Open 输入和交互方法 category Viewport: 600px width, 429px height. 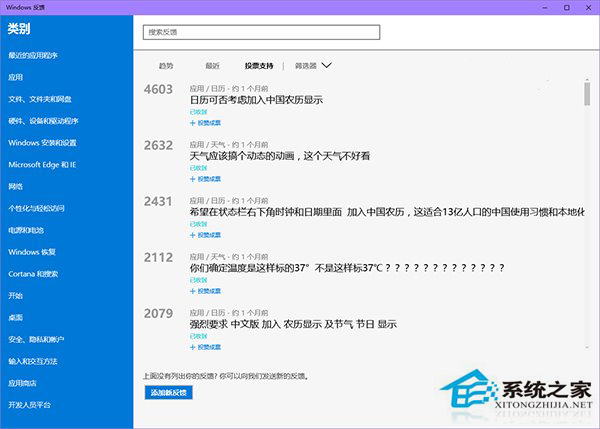click(x=33, y=361)
